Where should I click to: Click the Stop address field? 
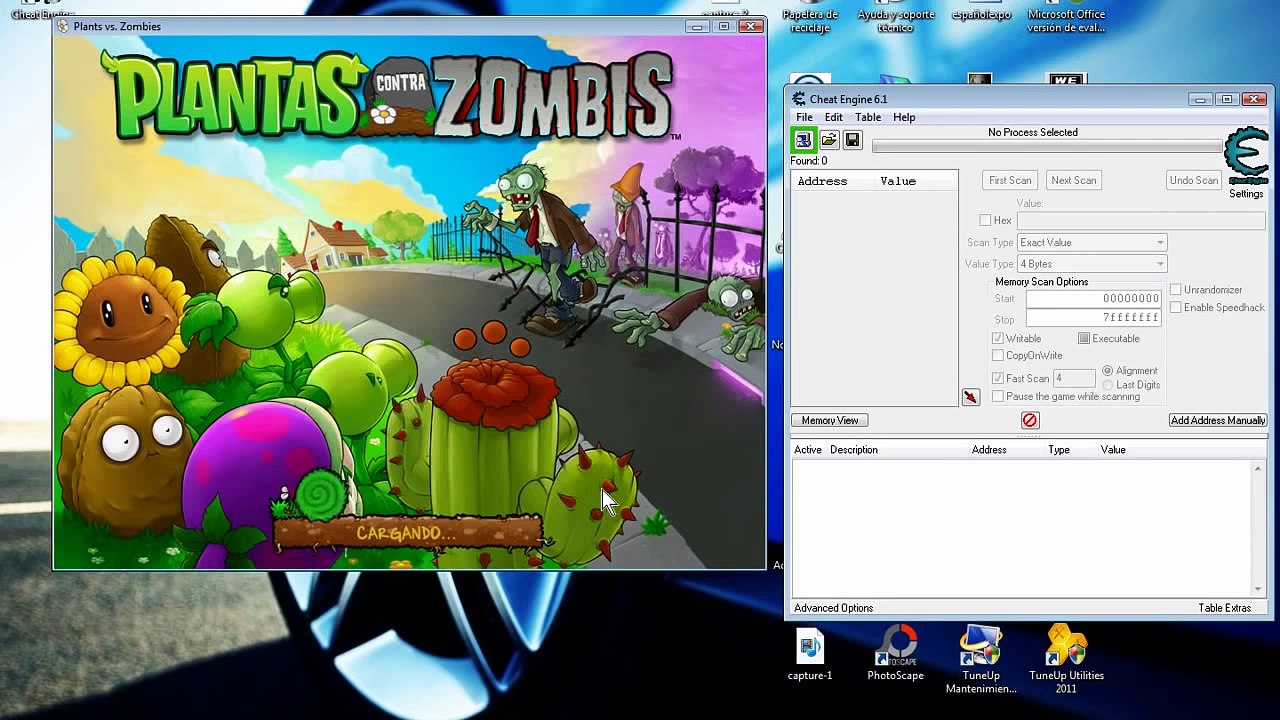1094,319
